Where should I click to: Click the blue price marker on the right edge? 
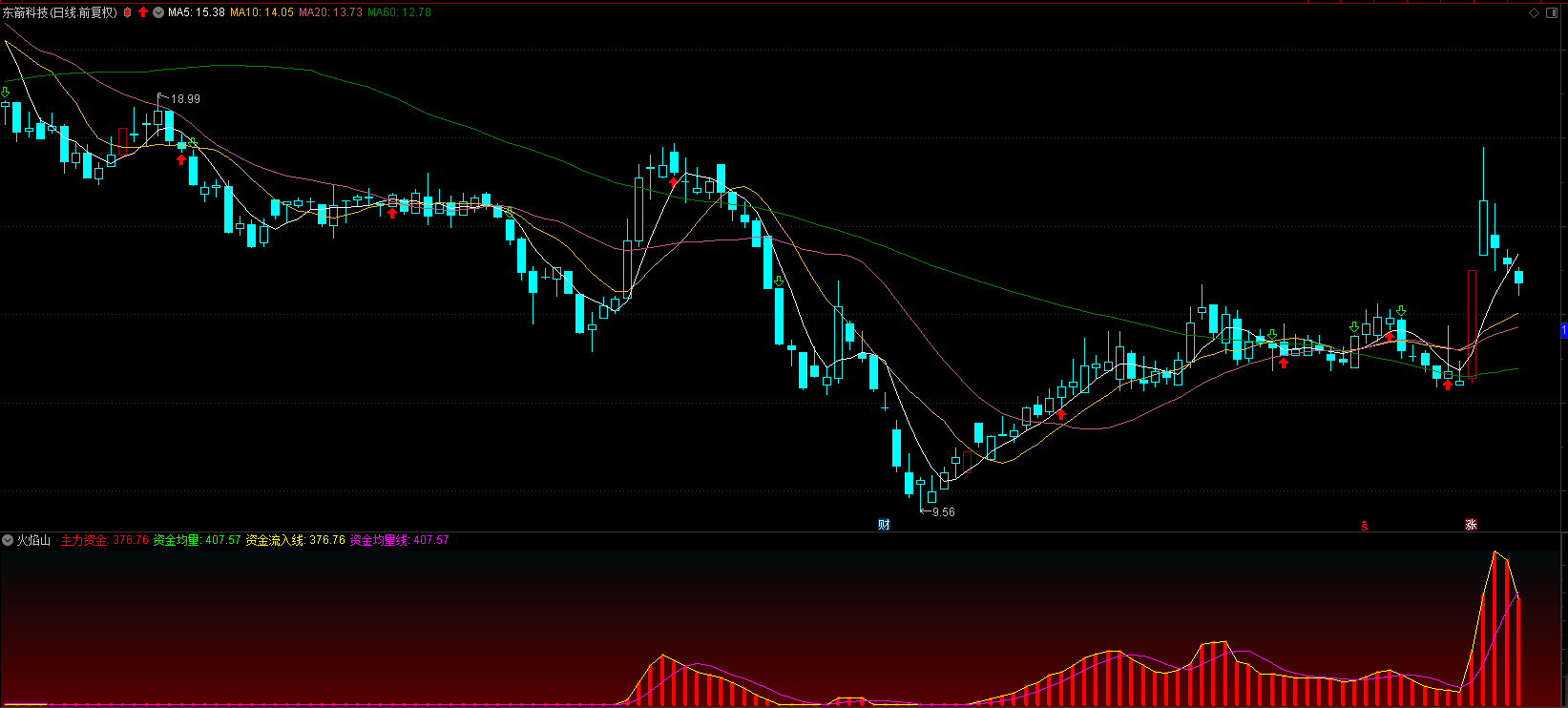1563,330
